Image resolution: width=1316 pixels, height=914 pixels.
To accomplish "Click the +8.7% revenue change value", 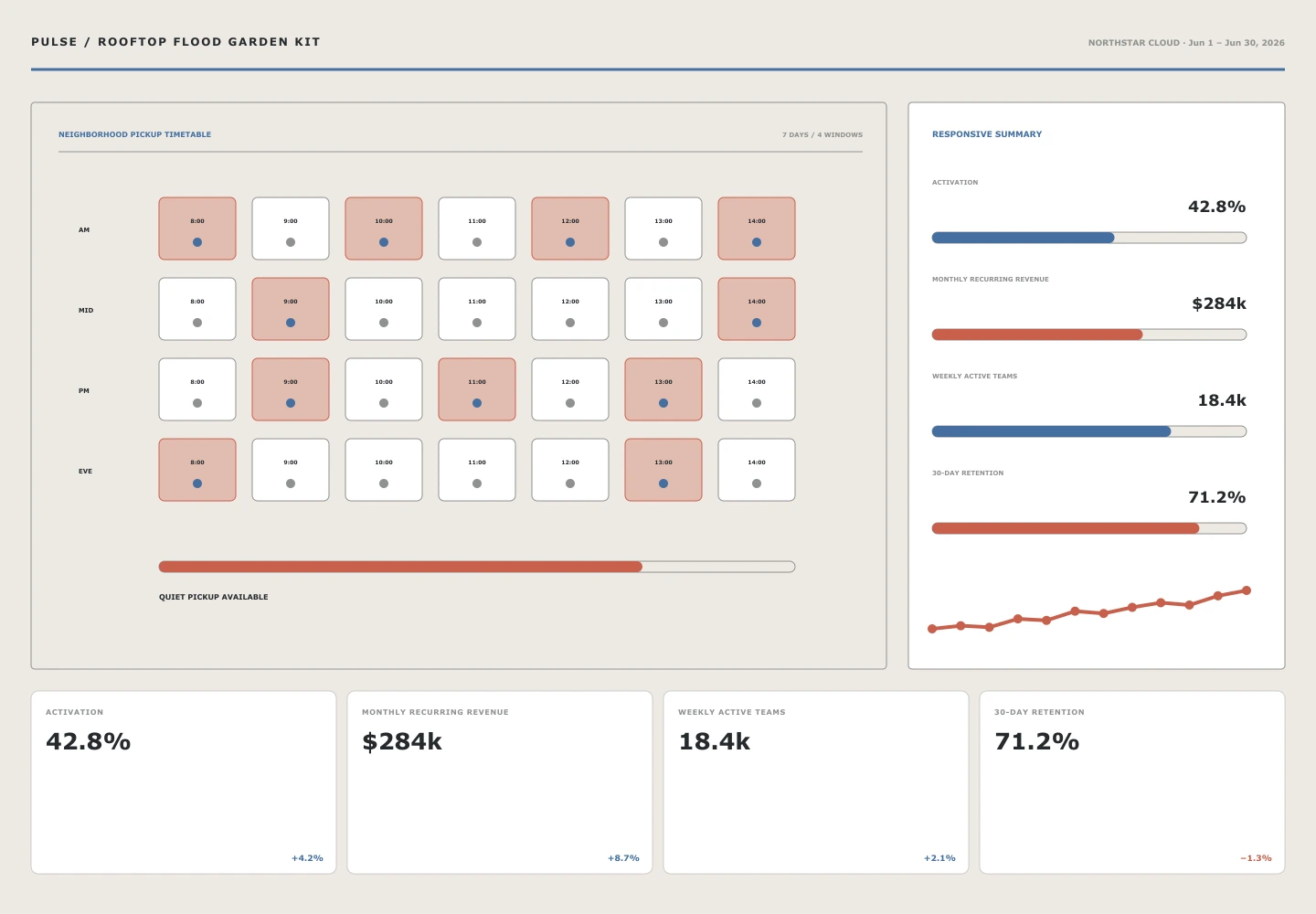I will [x=623, y=858].
